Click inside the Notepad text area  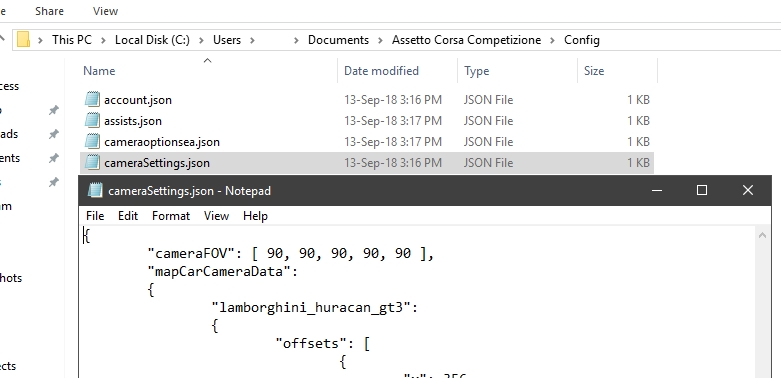418,301
